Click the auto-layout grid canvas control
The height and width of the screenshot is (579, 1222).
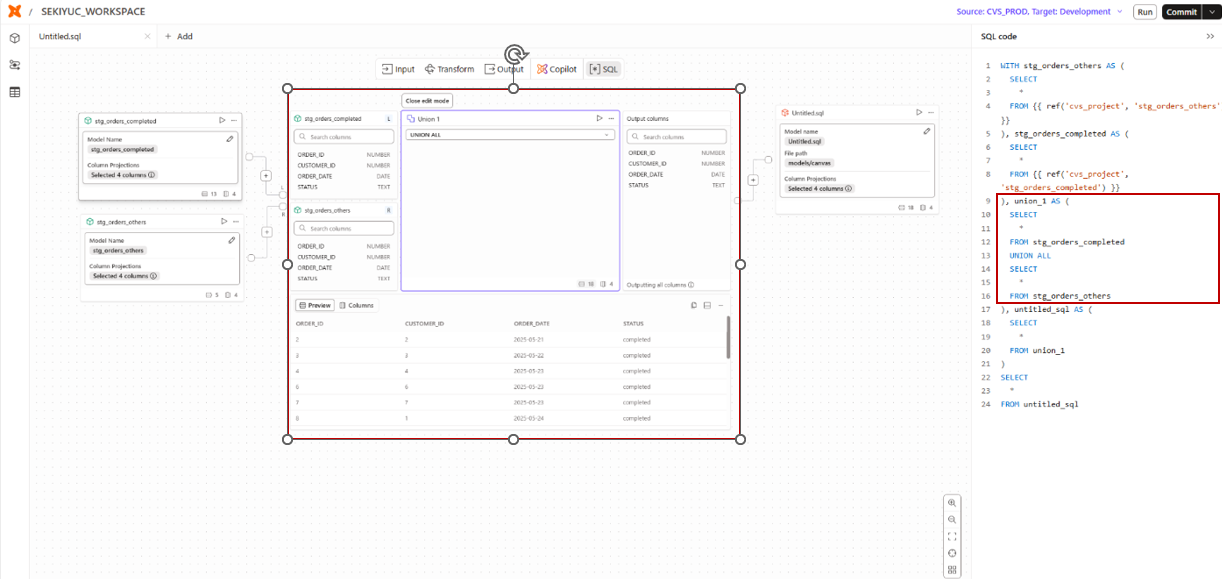click(952, 570)
